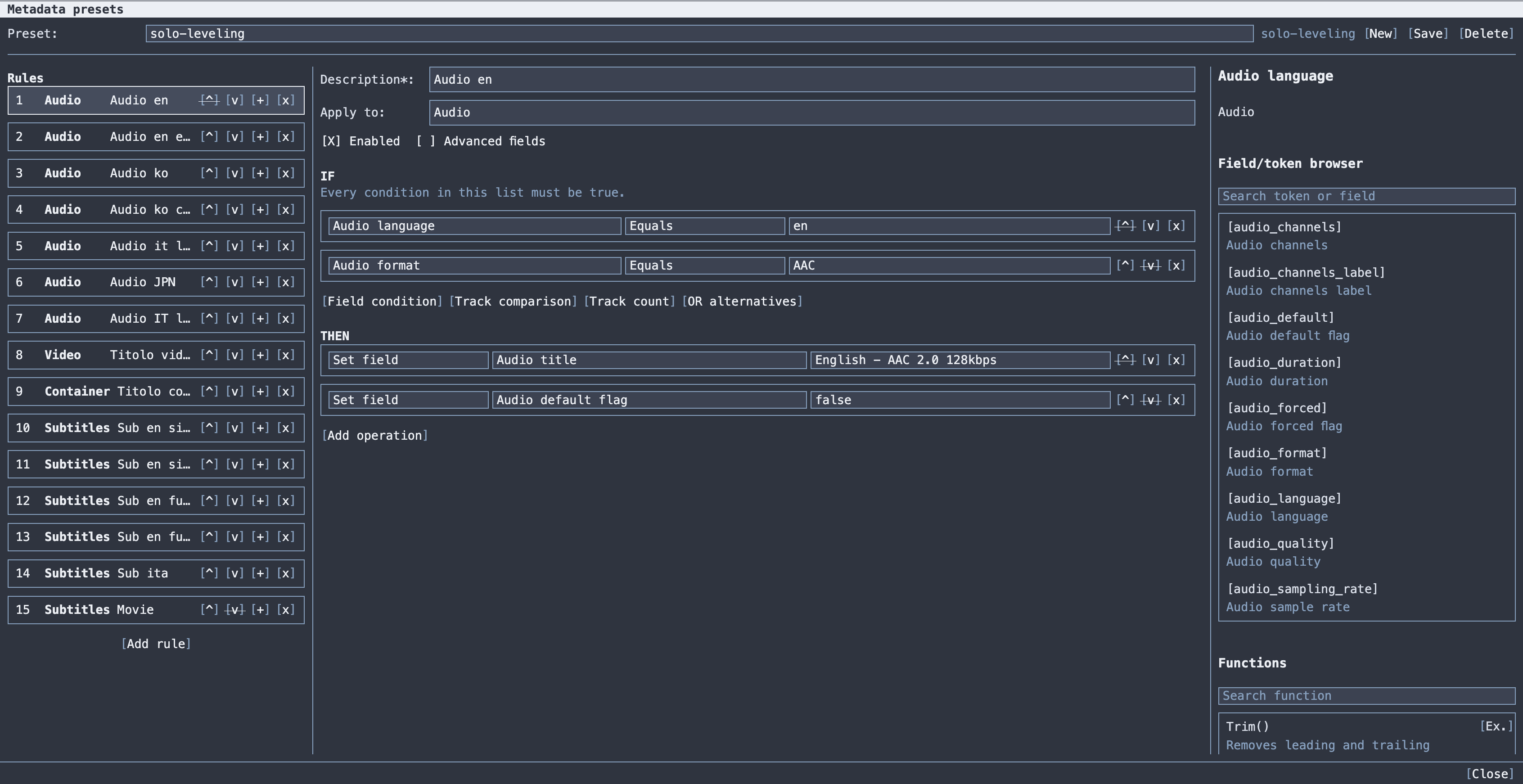Select rule 3 'Audio ko' in list

(156, 173)
